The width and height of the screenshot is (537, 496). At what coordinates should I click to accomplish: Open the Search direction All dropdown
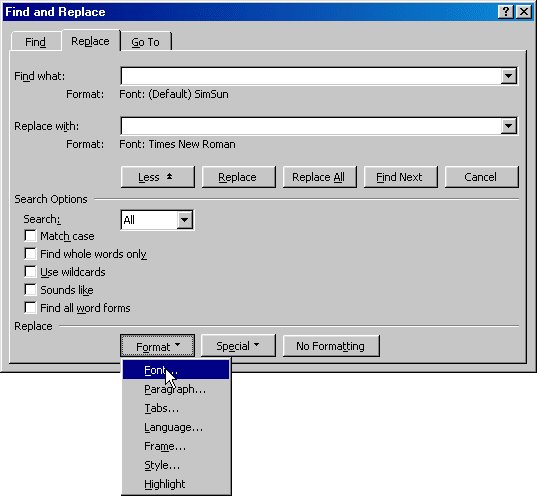click(185, 220)
